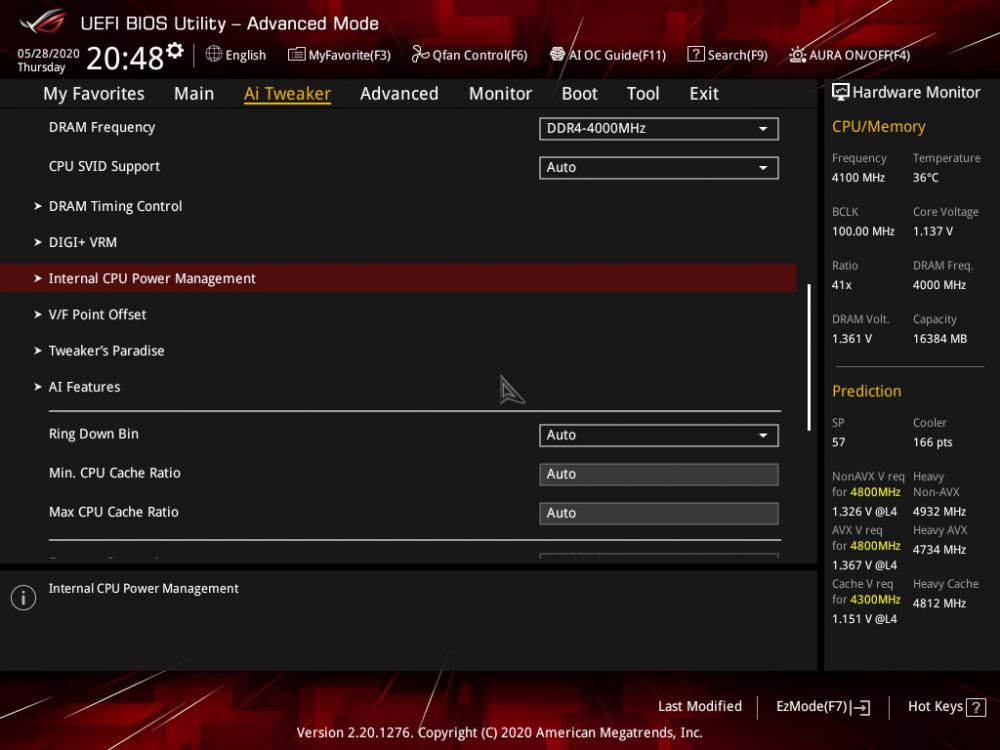Screen dimensions: 1000x750
Task: Click the 16384 MB capacity value
Action: (x=939, y=339)
